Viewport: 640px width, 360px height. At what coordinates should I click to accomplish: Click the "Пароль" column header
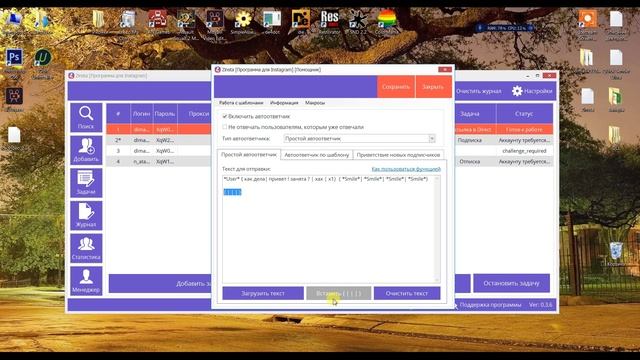coord(165,113)
